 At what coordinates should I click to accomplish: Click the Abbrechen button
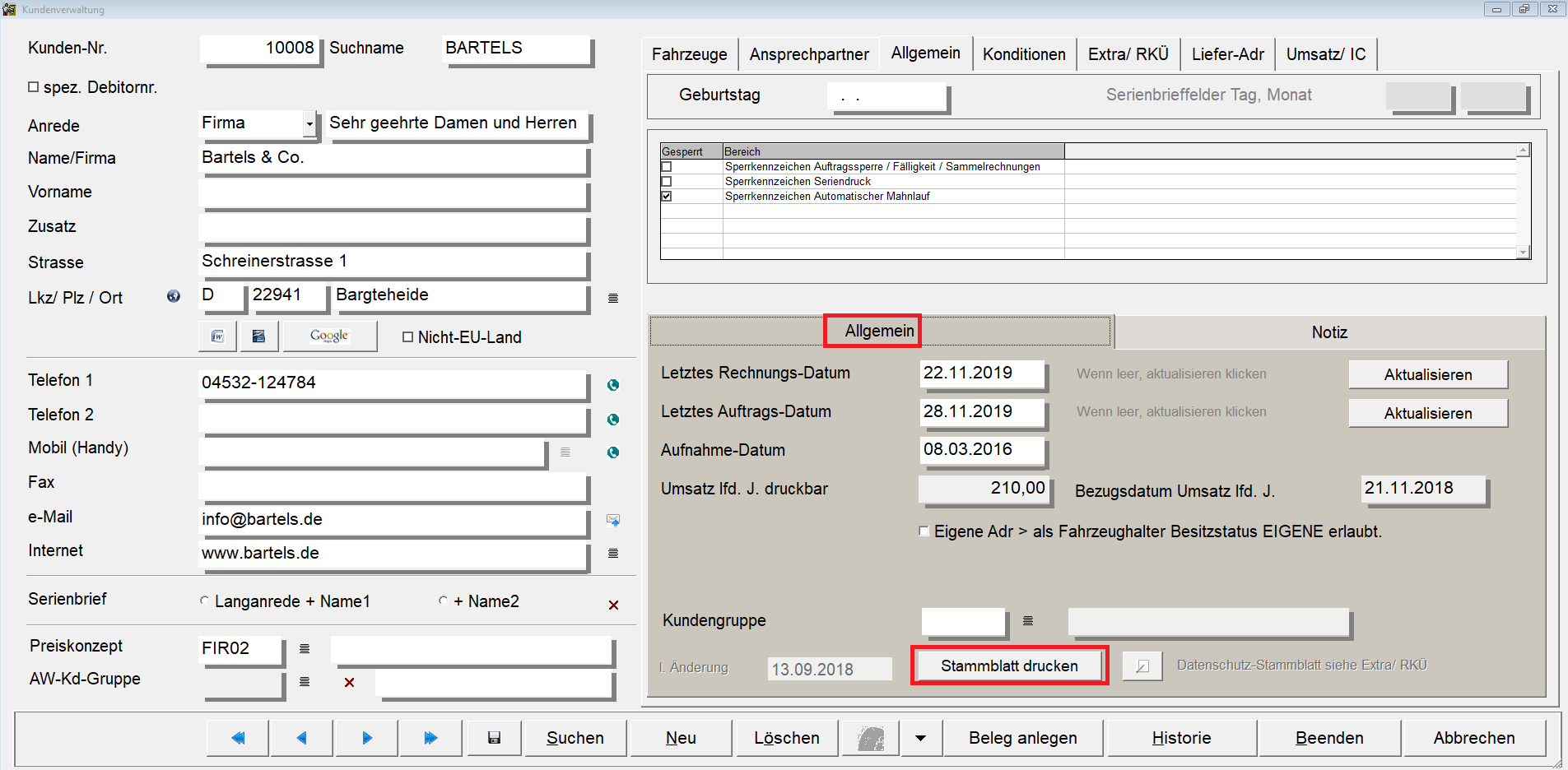click(x=1474, y=738)
